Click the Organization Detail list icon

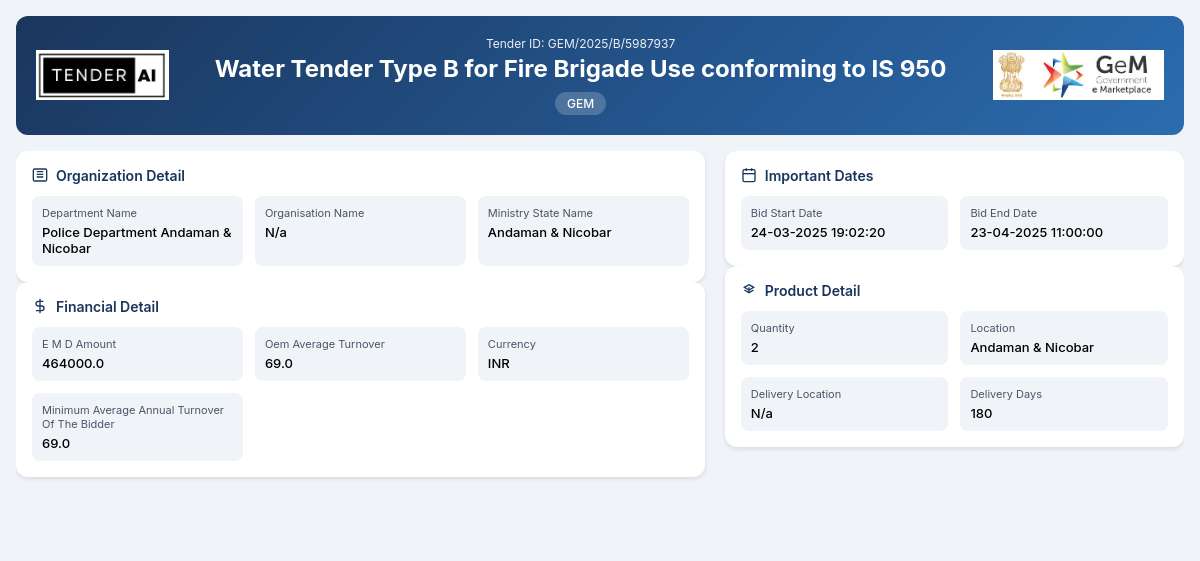[x=40, y=175]
